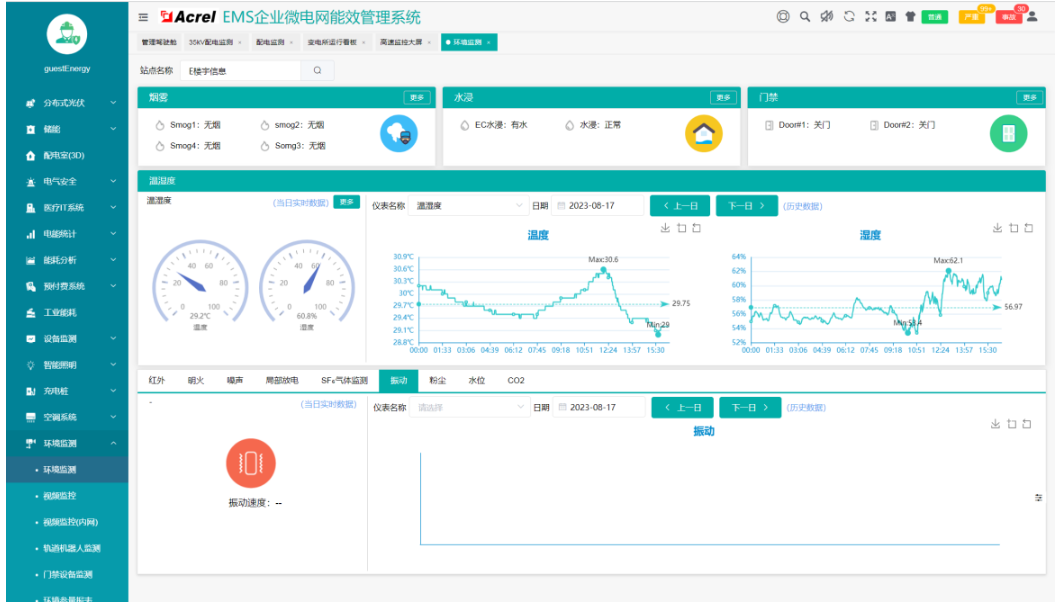Close the 配电监测 page tab
Screen dimensions: 1055x607
point(291,42)
